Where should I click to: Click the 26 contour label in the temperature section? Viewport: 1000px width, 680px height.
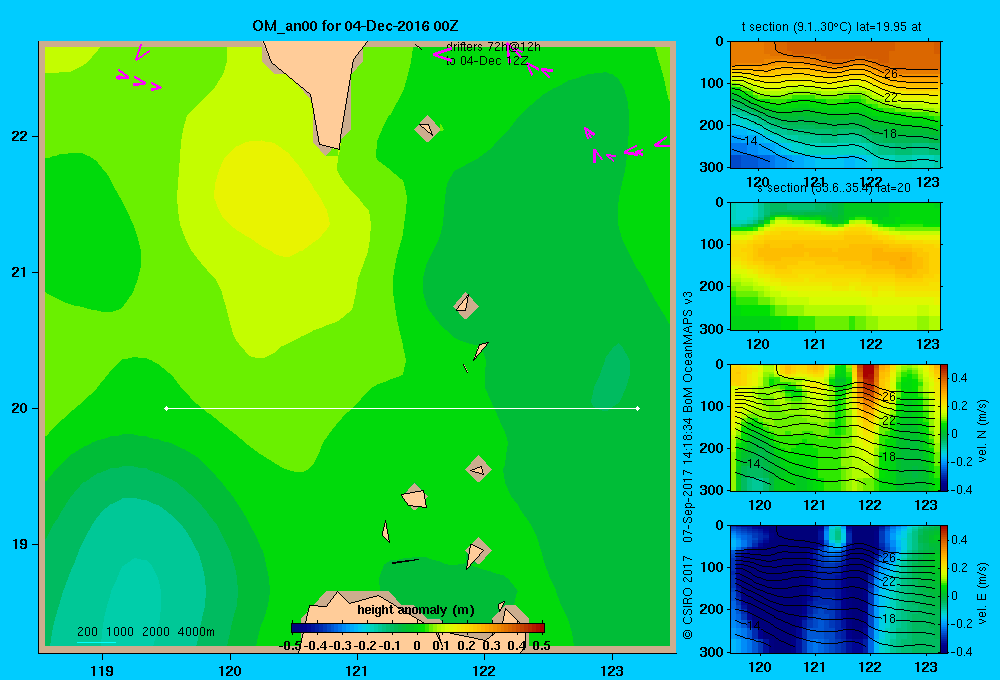coord(890,74)
